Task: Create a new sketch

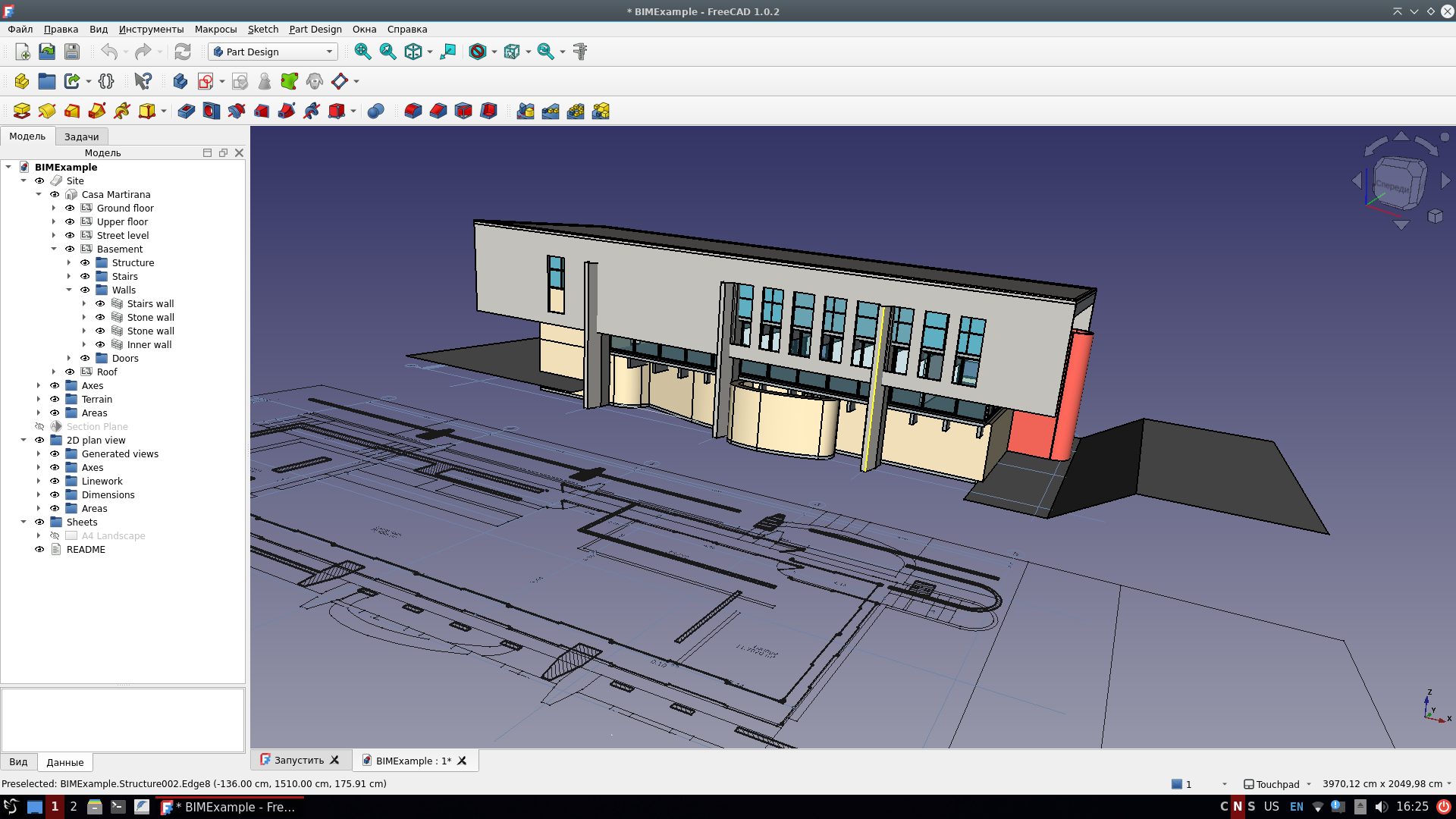Action: coord(205,81)
